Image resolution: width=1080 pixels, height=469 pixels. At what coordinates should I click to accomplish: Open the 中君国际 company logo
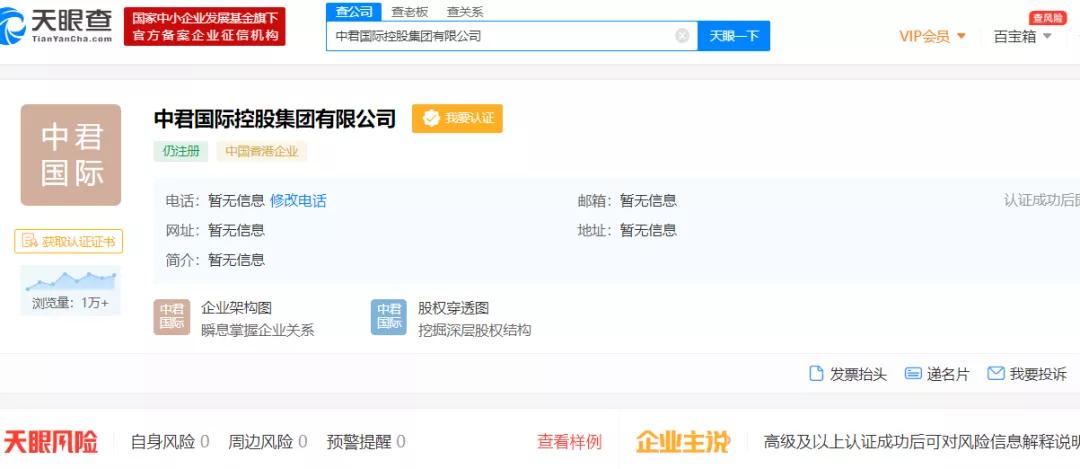(x=71, y=155)
